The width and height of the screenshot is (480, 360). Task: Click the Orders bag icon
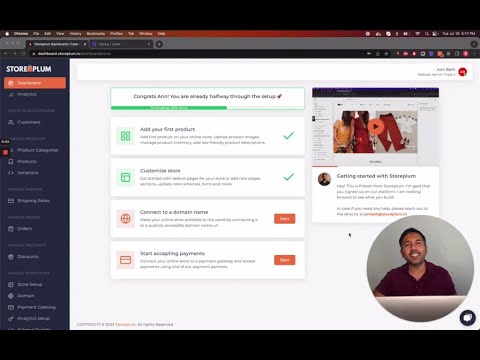coord(11,229)
